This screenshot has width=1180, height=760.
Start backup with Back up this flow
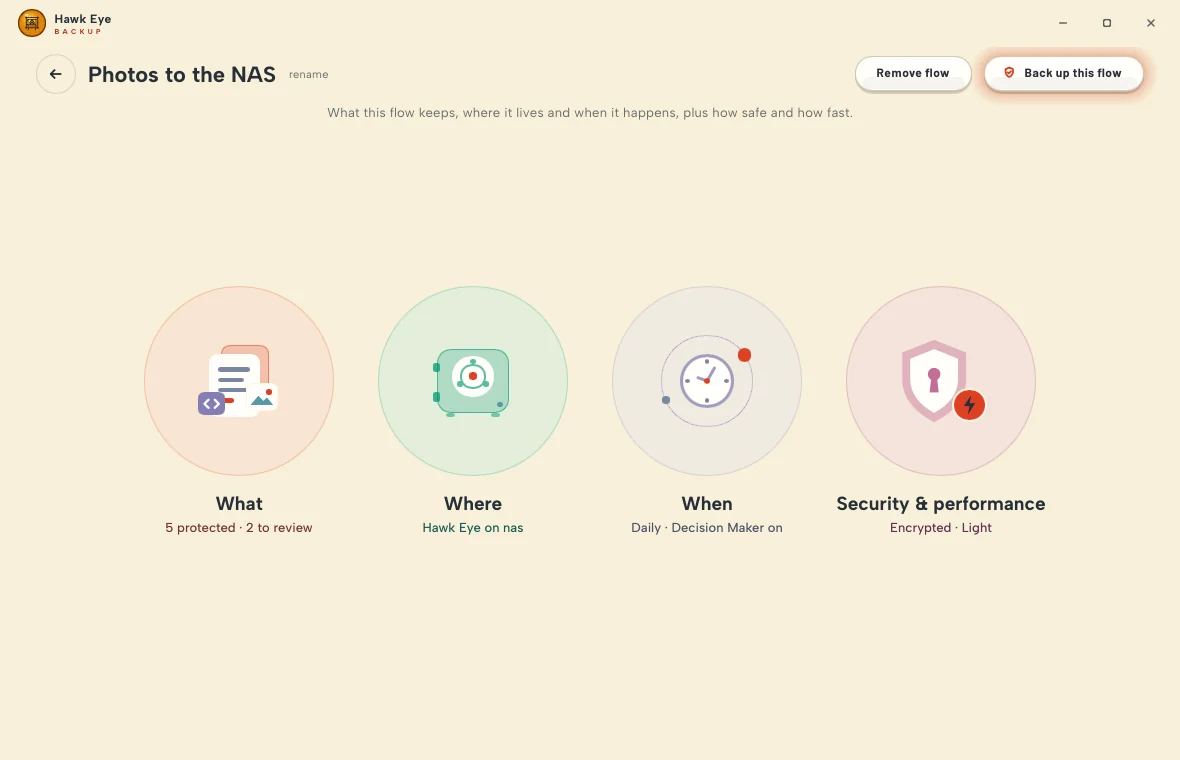tap(1063, 73)
